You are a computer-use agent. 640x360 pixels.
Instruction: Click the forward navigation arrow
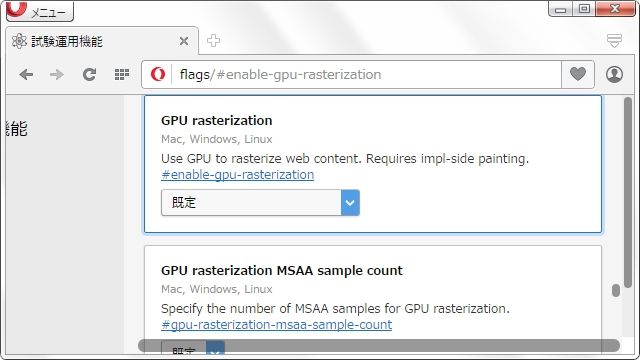(57, 74)
